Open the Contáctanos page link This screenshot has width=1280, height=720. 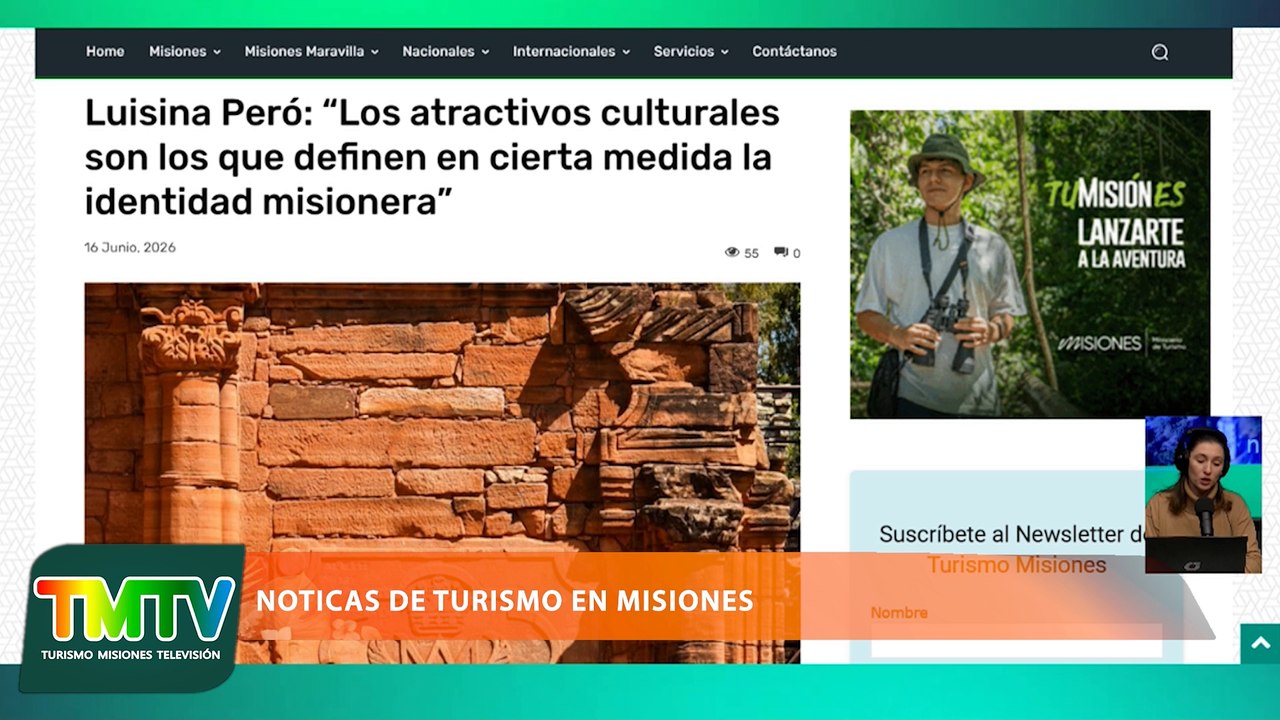(x=795, y=51)
